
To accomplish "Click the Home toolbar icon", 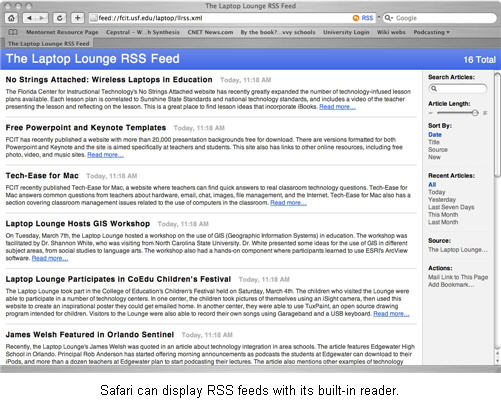I will (x=11, y=18).
